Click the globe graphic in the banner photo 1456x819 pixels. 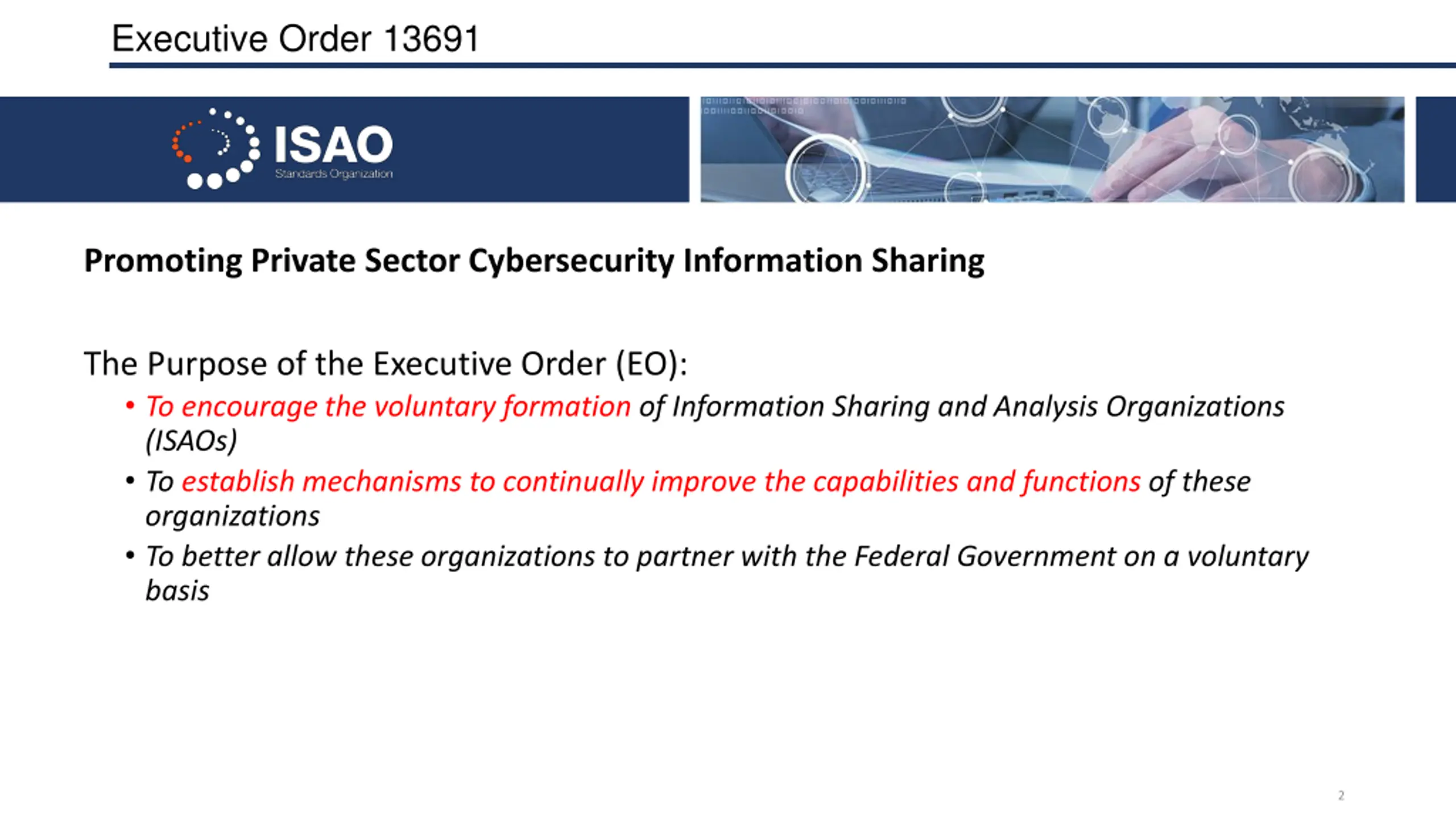coord(1107,117)
